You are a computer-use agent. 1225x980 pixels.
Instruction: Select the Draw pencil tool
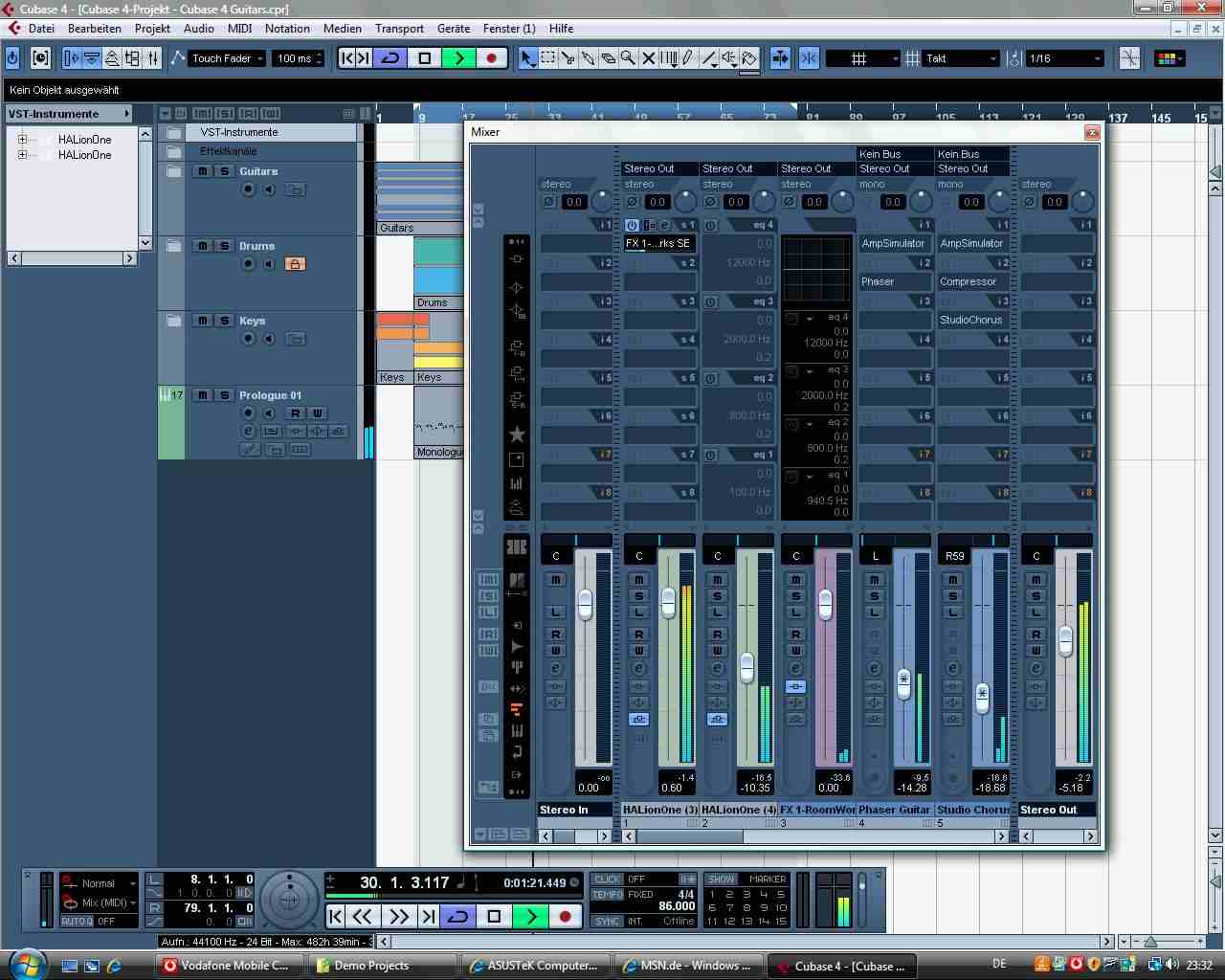click(688, 58)
